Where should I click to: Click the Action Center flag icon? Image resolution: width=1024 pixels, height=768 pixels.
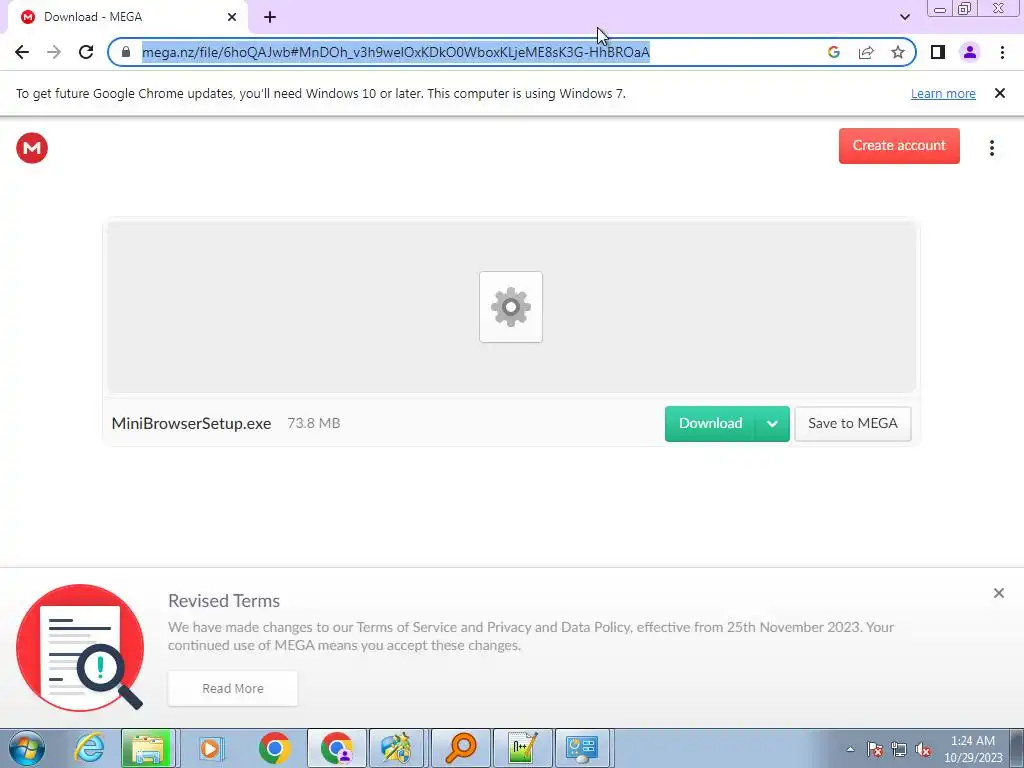(x=875, y=750)
